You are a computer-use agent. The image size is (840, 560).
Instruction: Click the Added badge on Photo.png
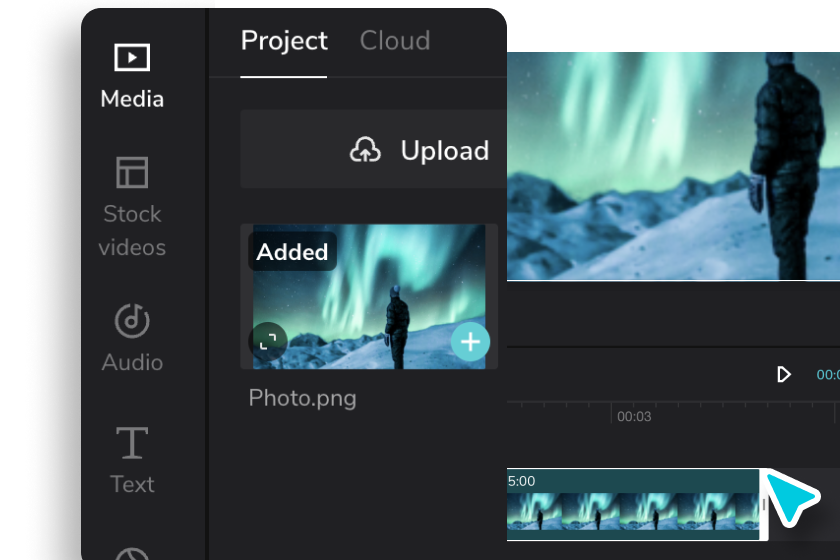292,251
